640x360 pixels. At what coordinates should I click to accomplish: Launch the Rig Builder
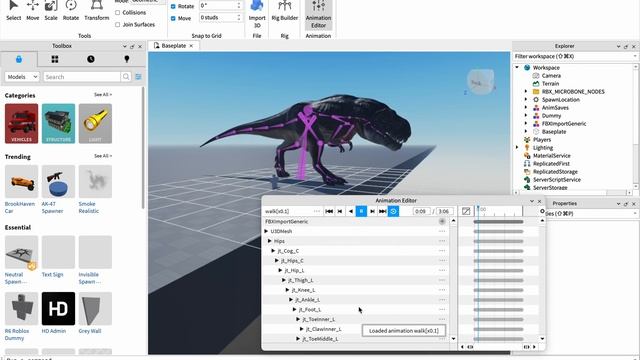tap(284, 10)
